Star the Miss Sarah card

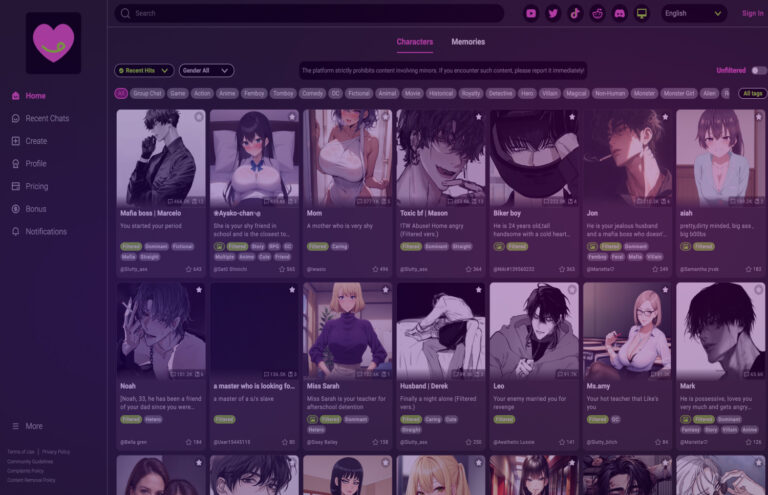tap(385, 289)
